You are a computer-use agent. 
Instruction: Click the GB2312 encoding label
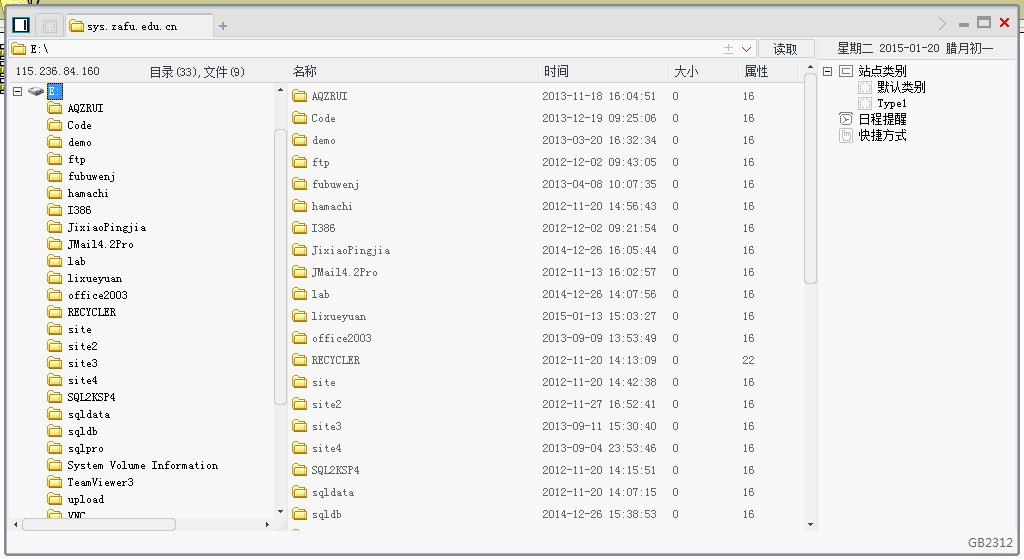tap(990, 542)
